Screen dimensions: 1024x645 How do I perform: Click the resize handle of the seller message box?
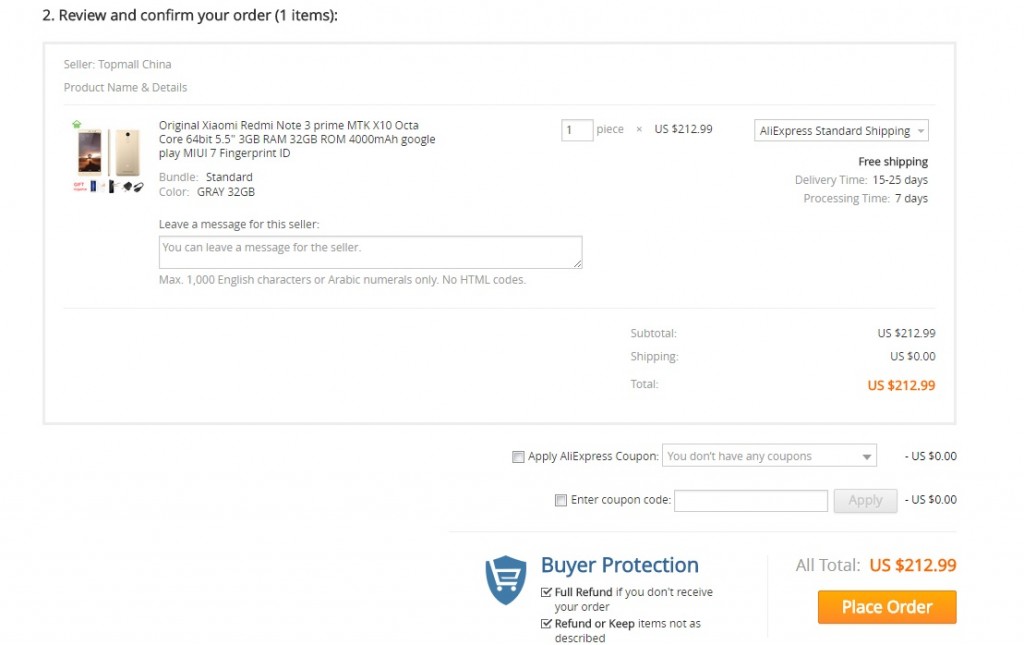[x=577, y=263]
